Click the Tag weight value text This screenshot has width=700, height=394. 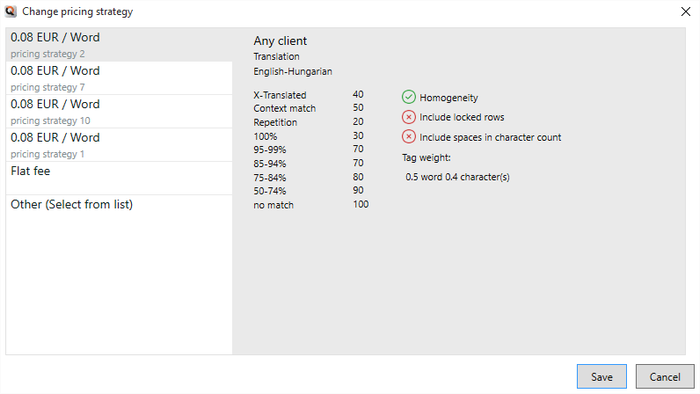point(457,177)
